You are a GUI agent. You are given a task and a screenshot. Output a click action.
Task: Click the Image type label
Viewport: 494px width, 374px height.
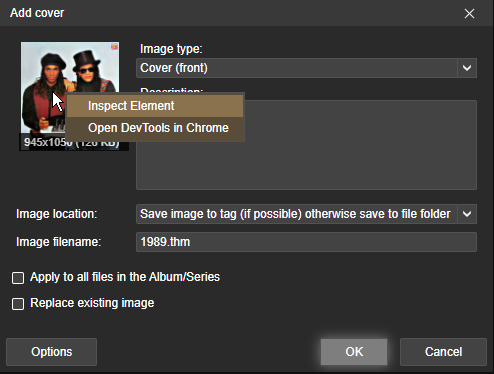[x=171, y=49]
